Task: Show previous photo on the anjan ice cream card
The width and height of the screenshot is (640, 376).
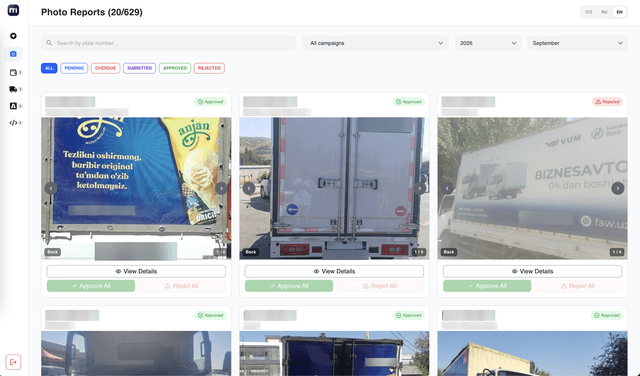Action: click(x=51, y=188)
